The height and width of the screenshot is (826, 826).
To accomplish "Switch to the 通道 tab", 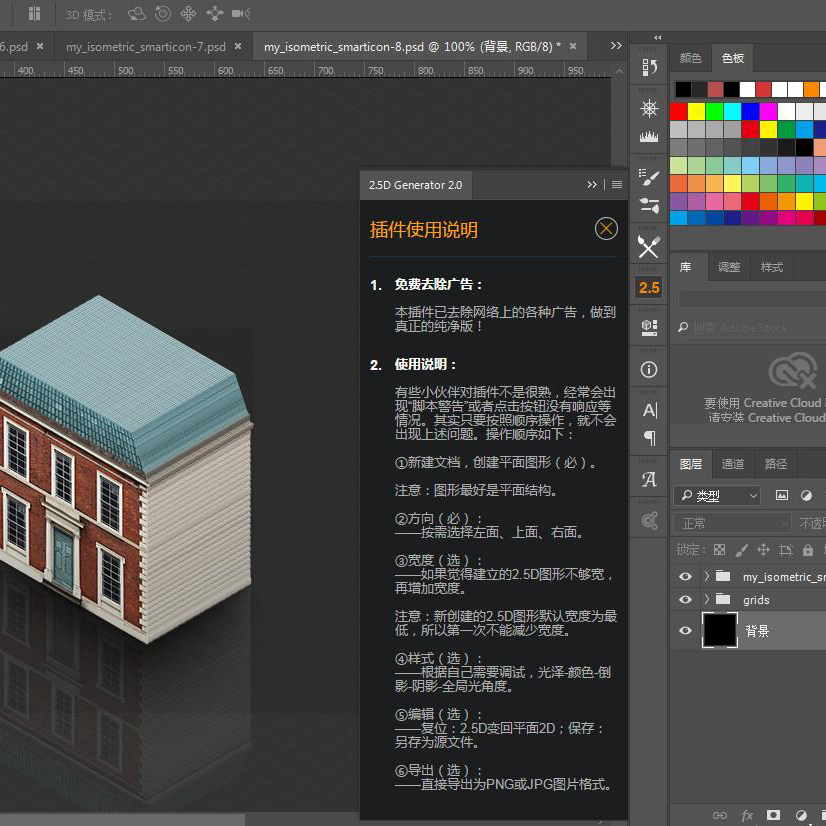I will [733, 464].
